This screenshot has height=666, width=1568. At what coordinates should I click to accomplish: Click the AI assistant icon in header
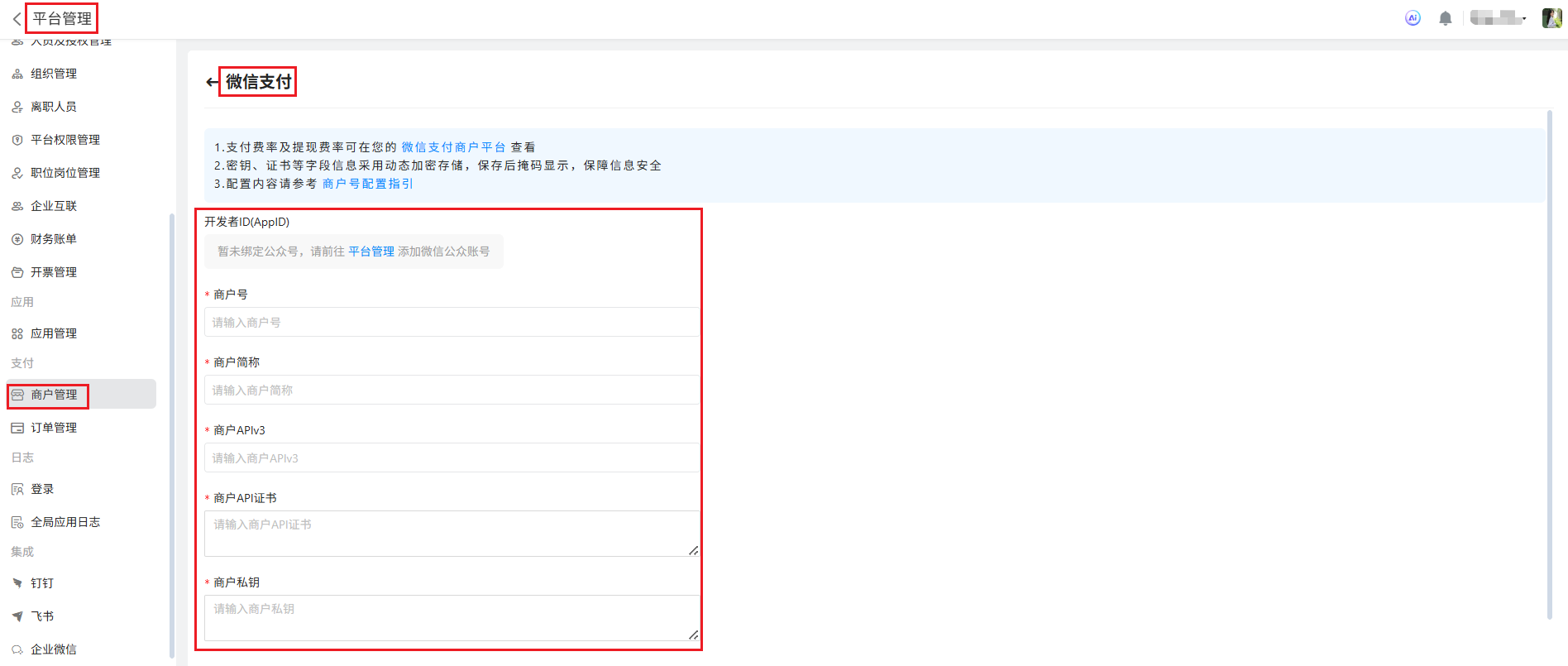(x=1413, y=18)
